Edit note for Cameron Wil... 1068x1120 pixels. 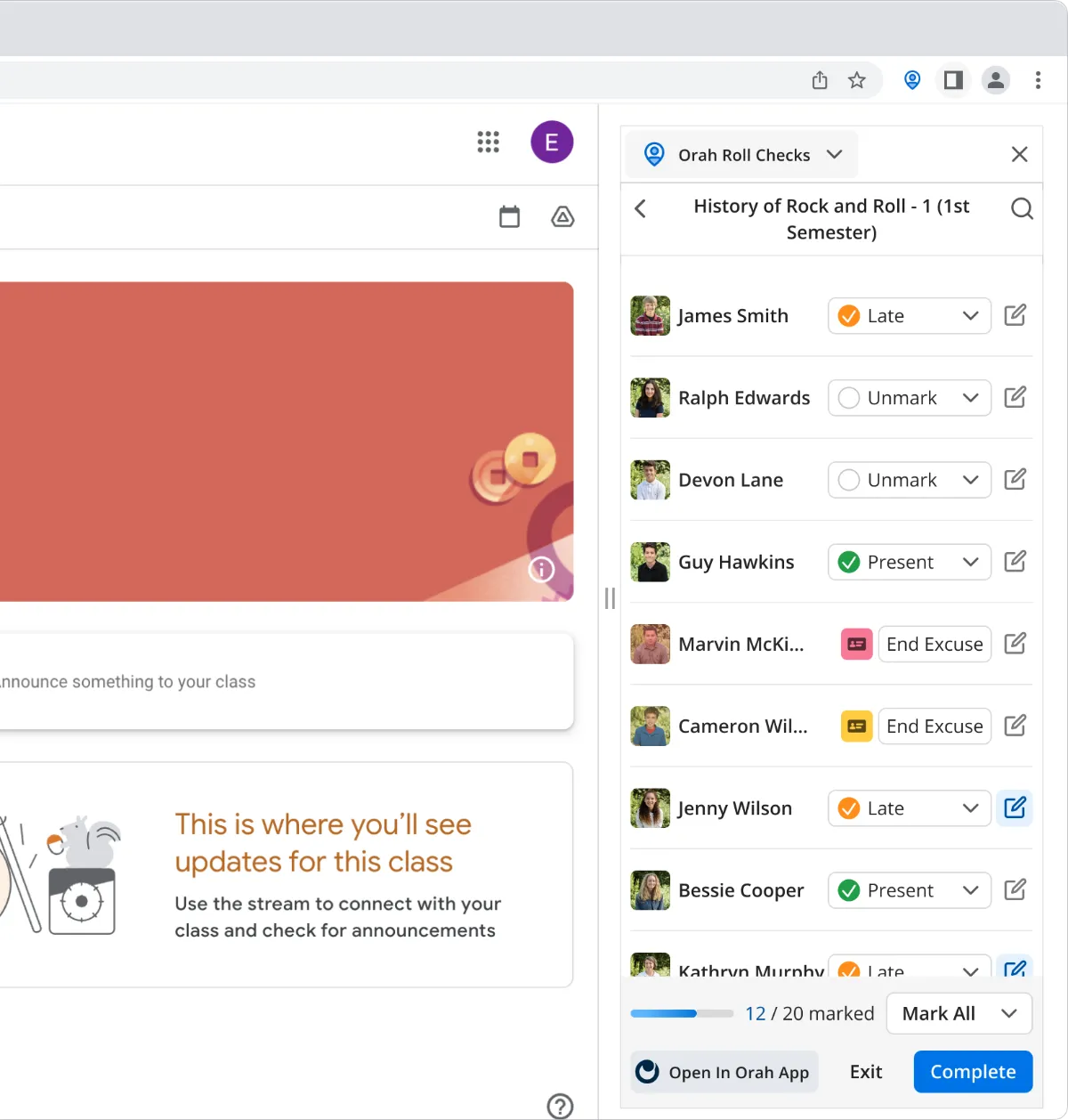(x=1015, y=726)
